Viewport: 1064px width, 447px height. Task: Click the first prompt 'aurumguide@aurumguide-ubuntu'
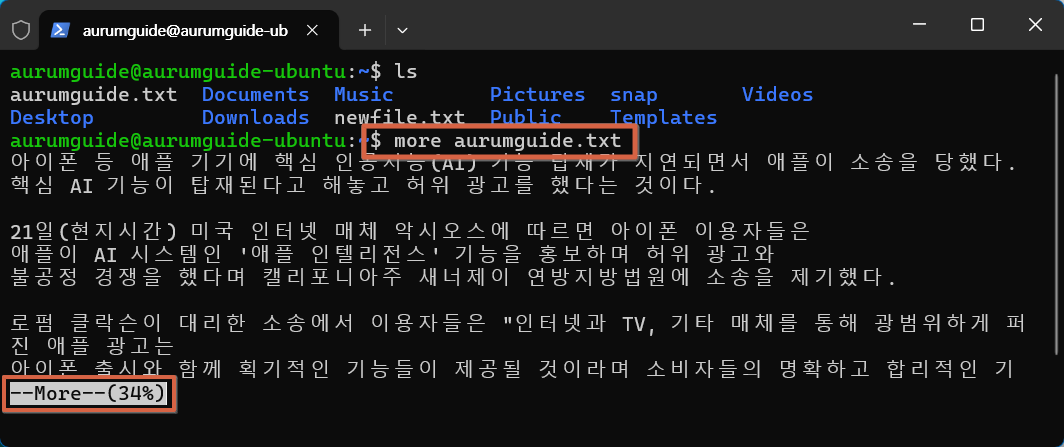pyautogui.click(x=178, y=71)
